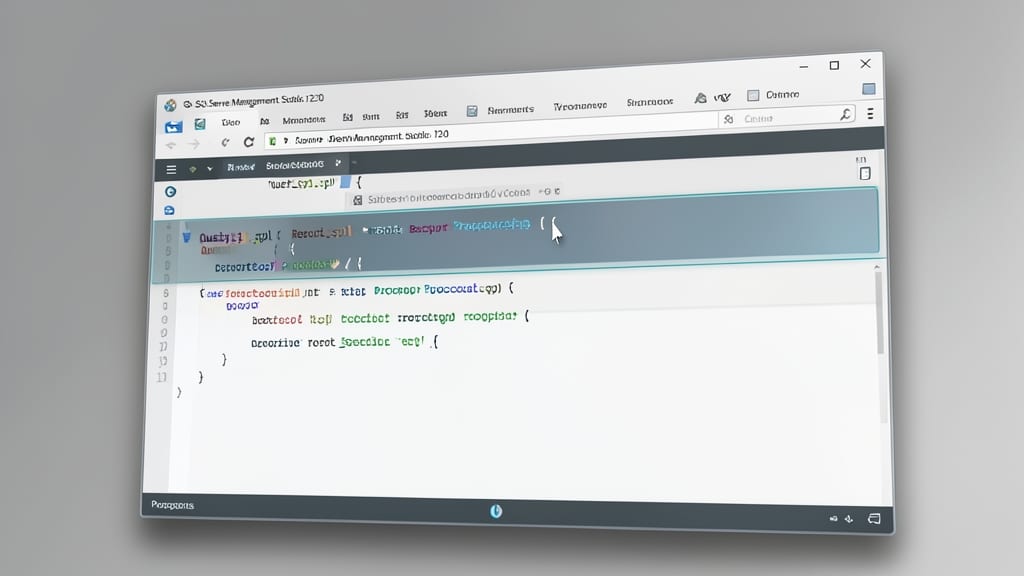Click the circular arrow icon in left sidebar
Image resolution: width=1024 pixels, height=576 pixels.
pyautogui.click(x=170, y=191)
